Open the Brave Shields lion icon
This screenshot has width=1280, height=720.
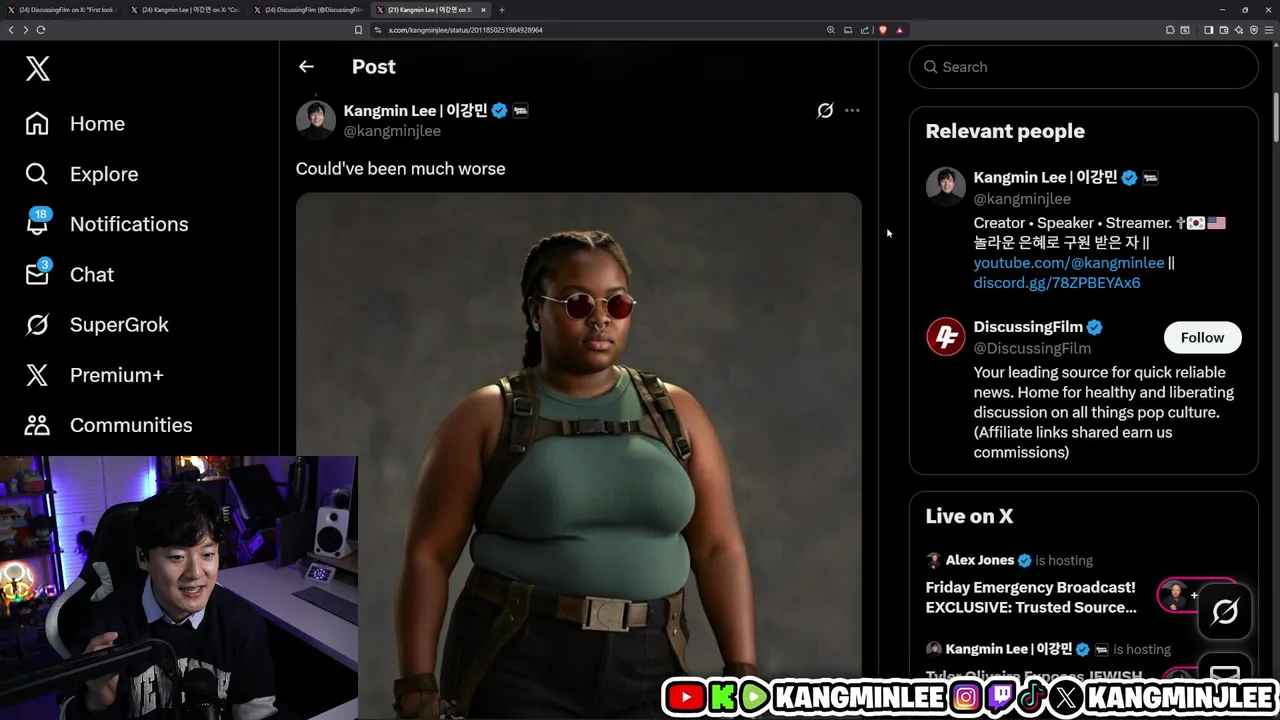pos(882,30)
